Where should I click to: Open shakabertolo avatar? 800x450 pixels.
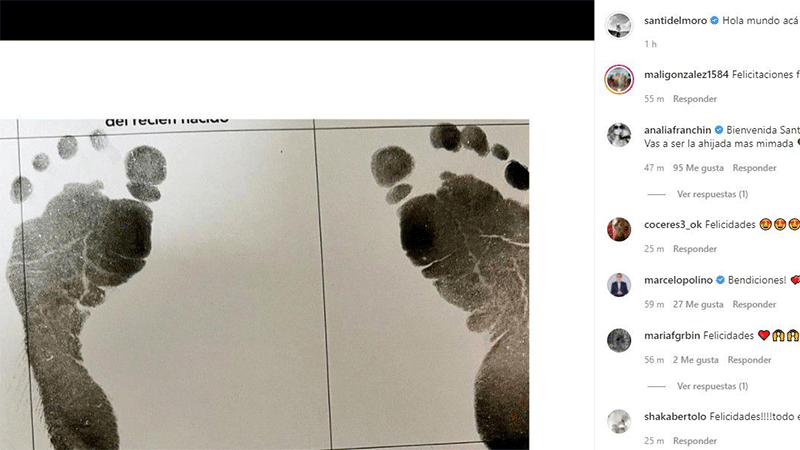tap(619, 421)
